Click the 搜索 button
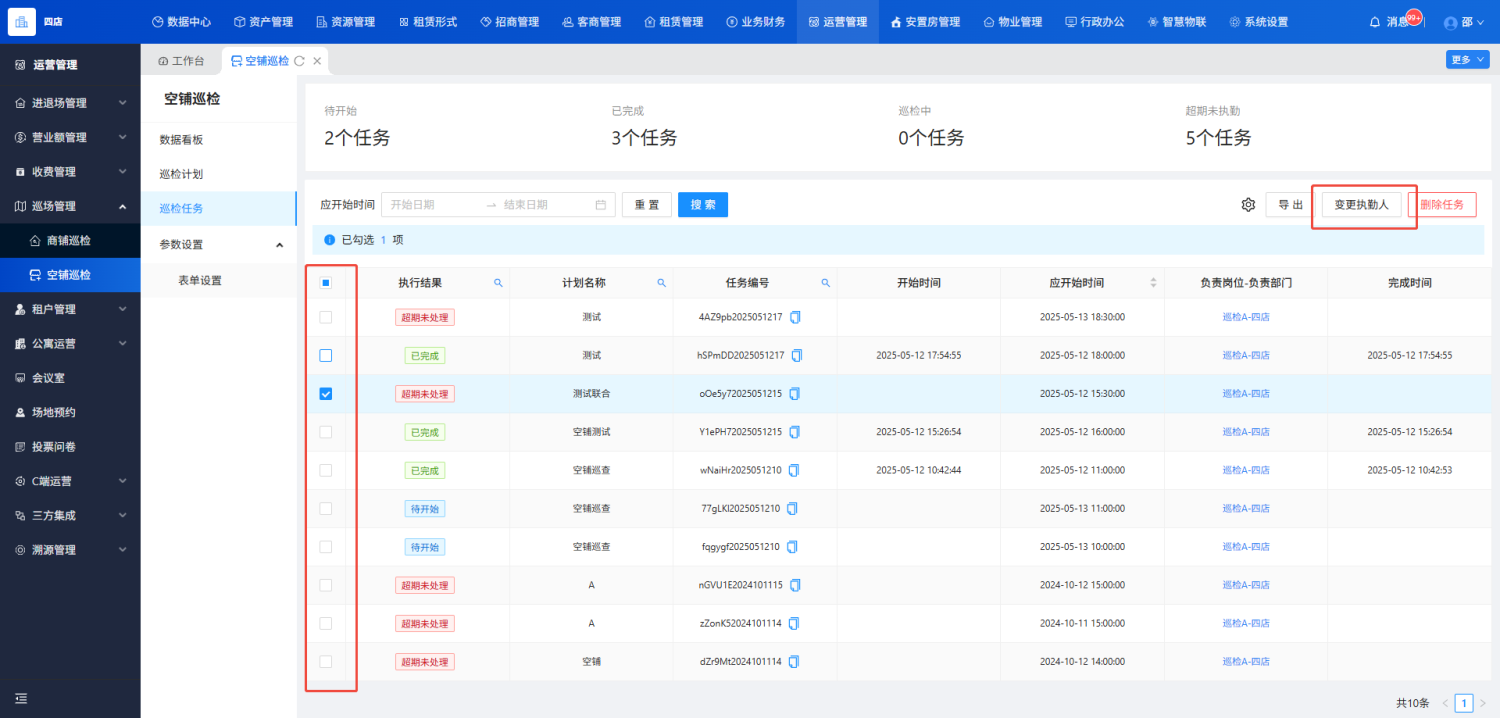Image resolution: width=1500 pixels, height=718 pixels. pyautogui.click(x=703, y=205)
